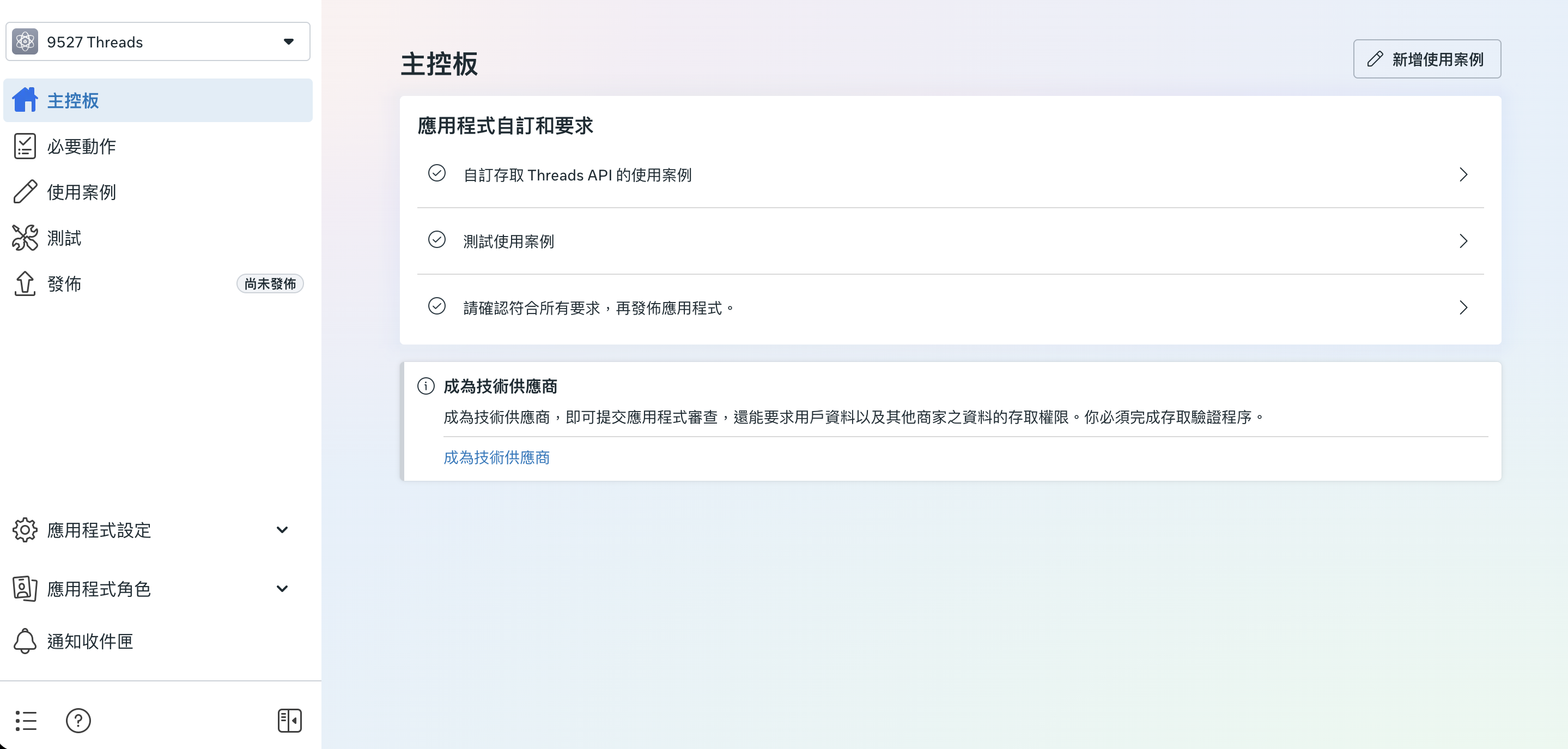
Task: Click checkmark circle for 請確認符合所有要求 row
Action: (436, 306)
